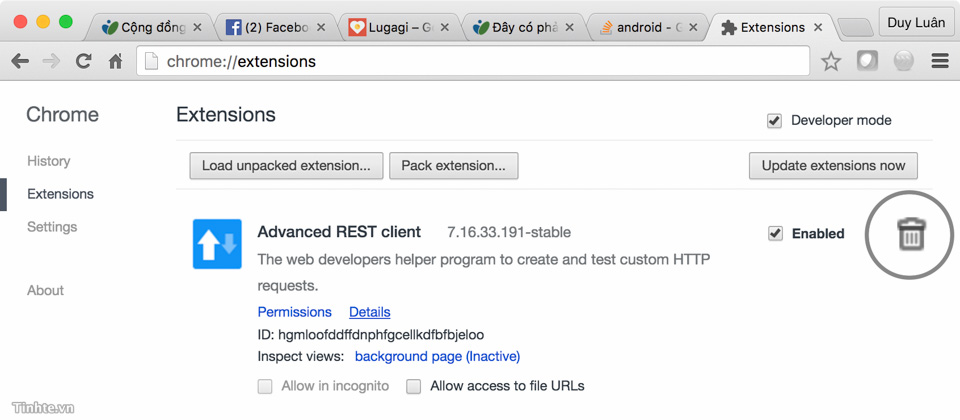Click the back navigation arrow

pos(20,61)
